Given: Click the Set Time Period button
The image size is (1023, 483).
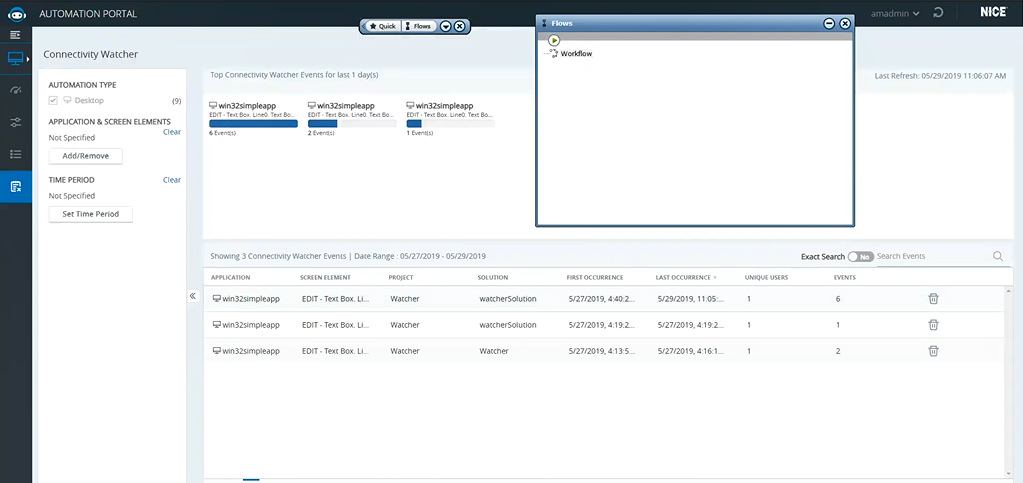Looking at the screenshot, I should 90,214.
